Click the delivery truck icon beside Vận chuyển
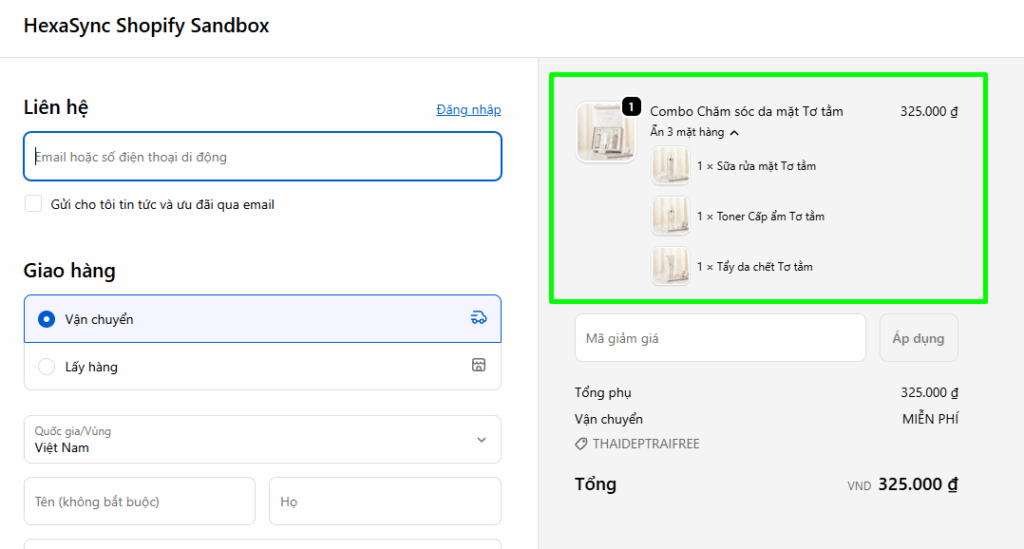The image size is (1024, 549). (478, 318)
